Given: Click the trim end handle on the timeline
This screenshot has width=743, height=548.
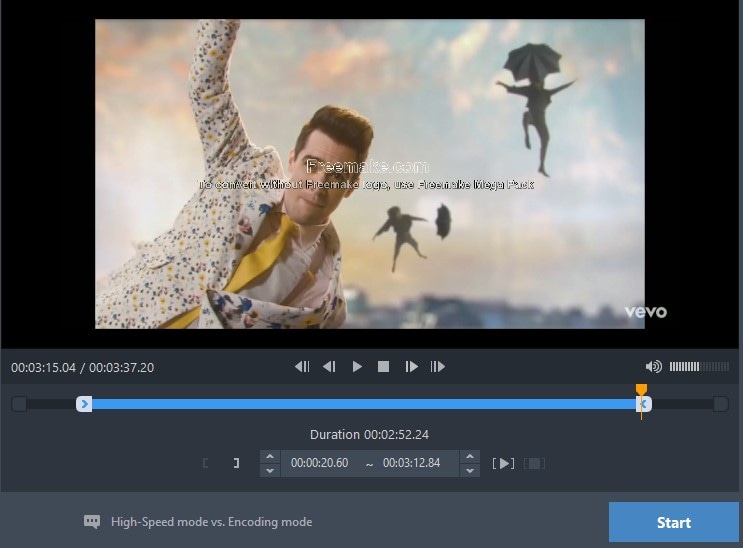Looking at the screenshot, I should [x=645, y=404].
